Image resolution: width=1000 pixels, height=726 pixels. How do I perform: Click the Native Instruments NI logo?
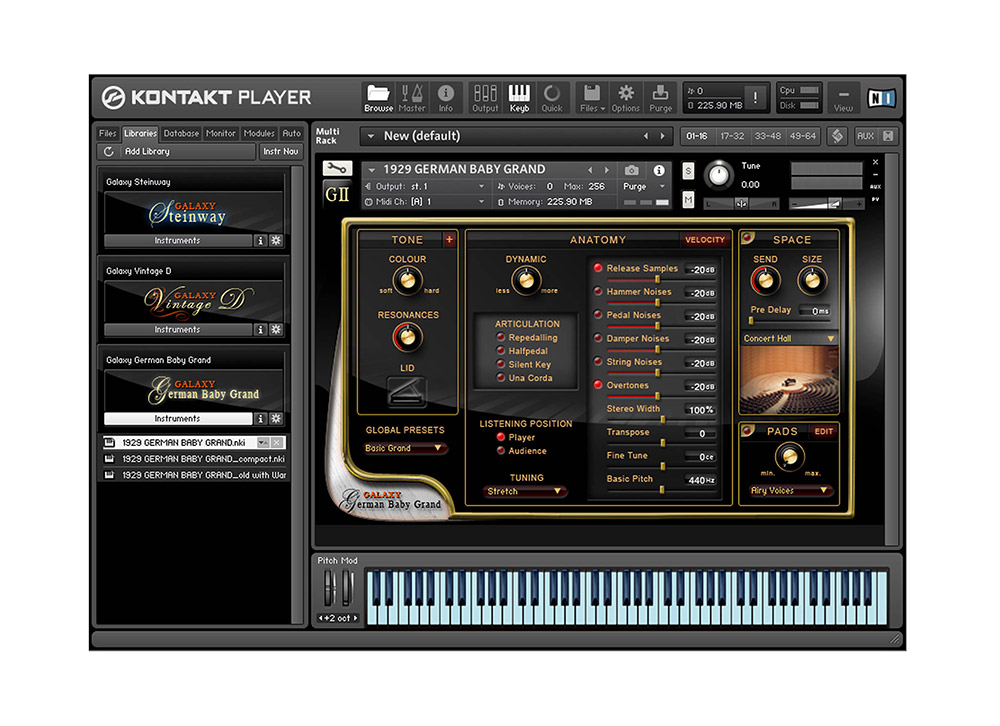click(881, 98)
